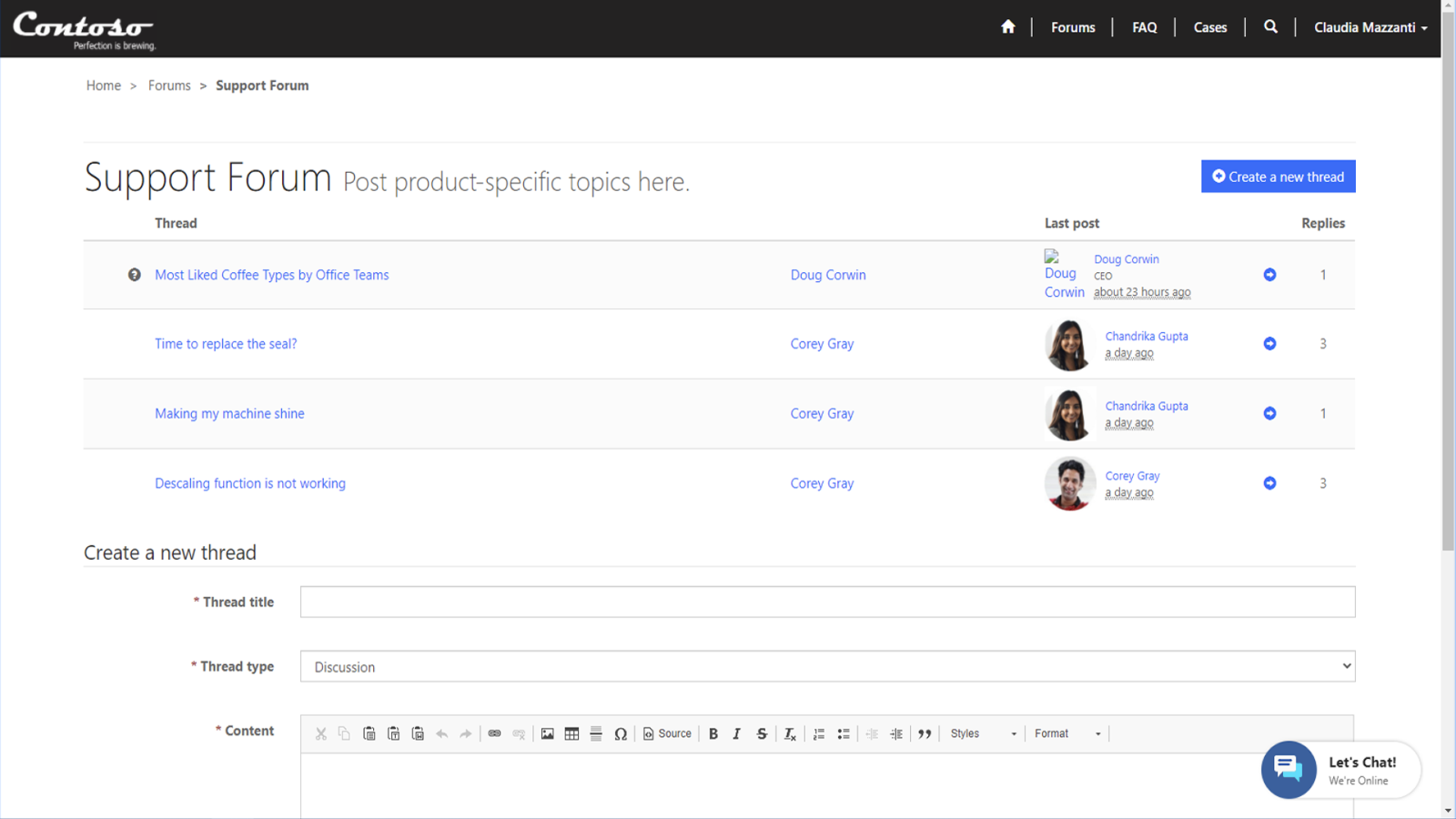Viewport: 1456px width, 819px height.
Task: Toggle italic formatting
Action: pos(737,733)
